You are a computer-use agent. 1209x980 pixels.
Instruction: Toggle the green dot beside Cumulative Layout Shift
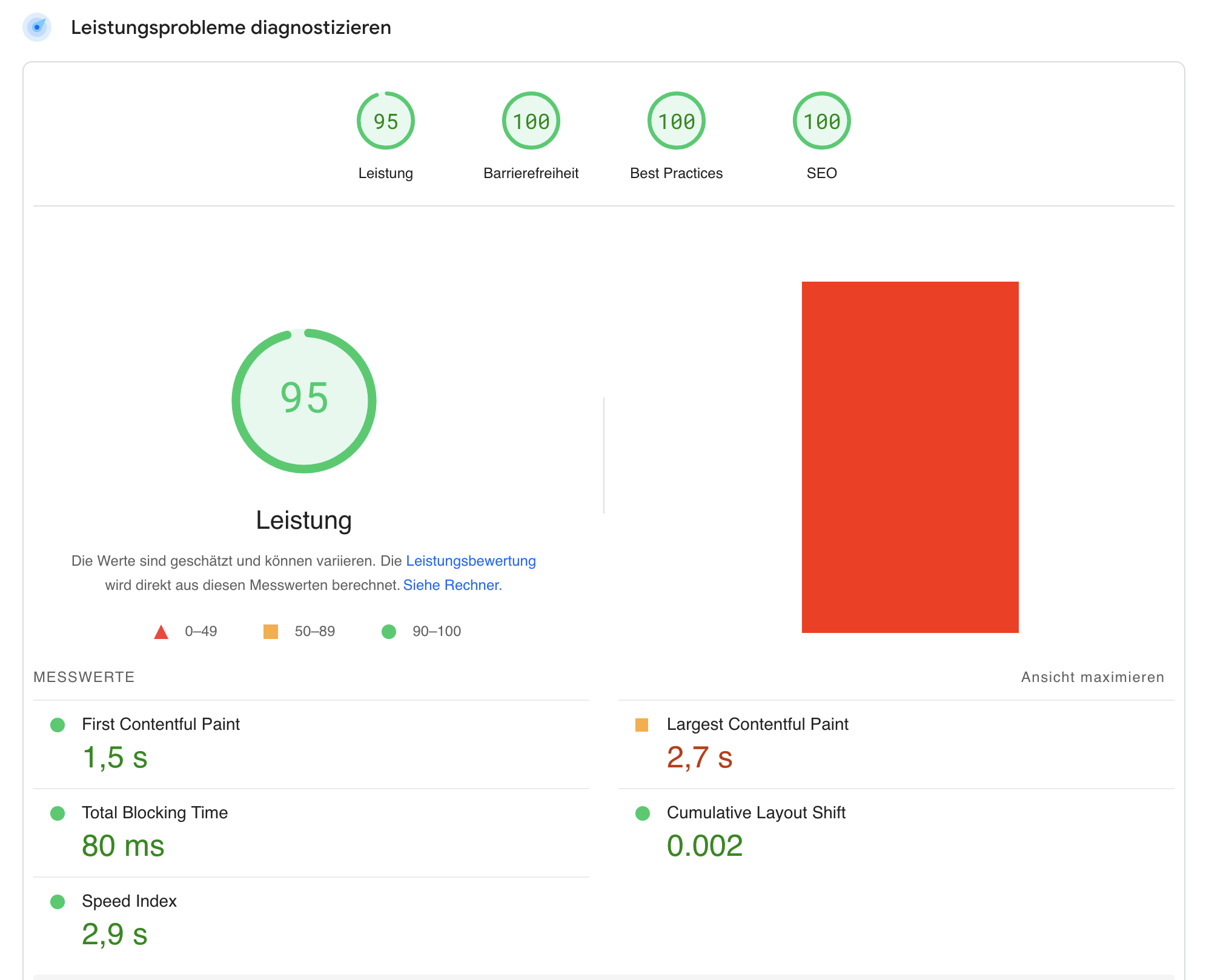pos(643,813)
